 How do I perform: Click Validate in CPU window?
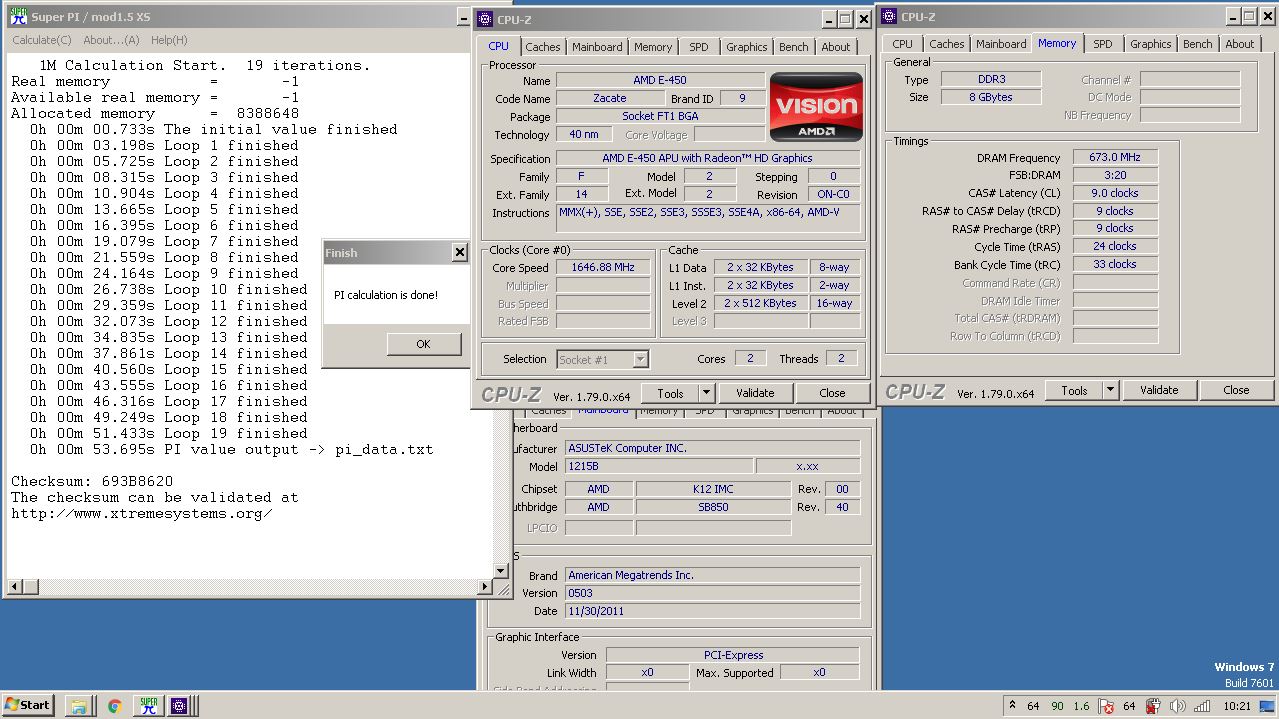click(755, 393)
